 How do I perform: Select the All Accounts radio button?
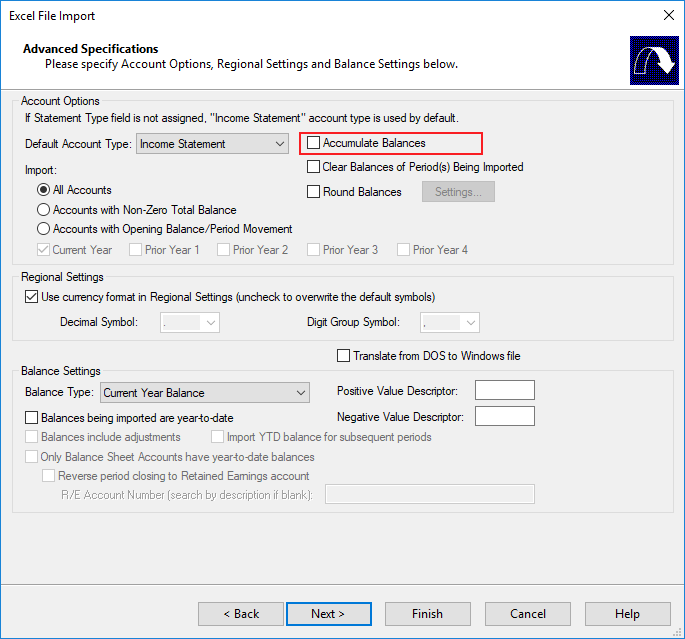[x=43, y=190]
